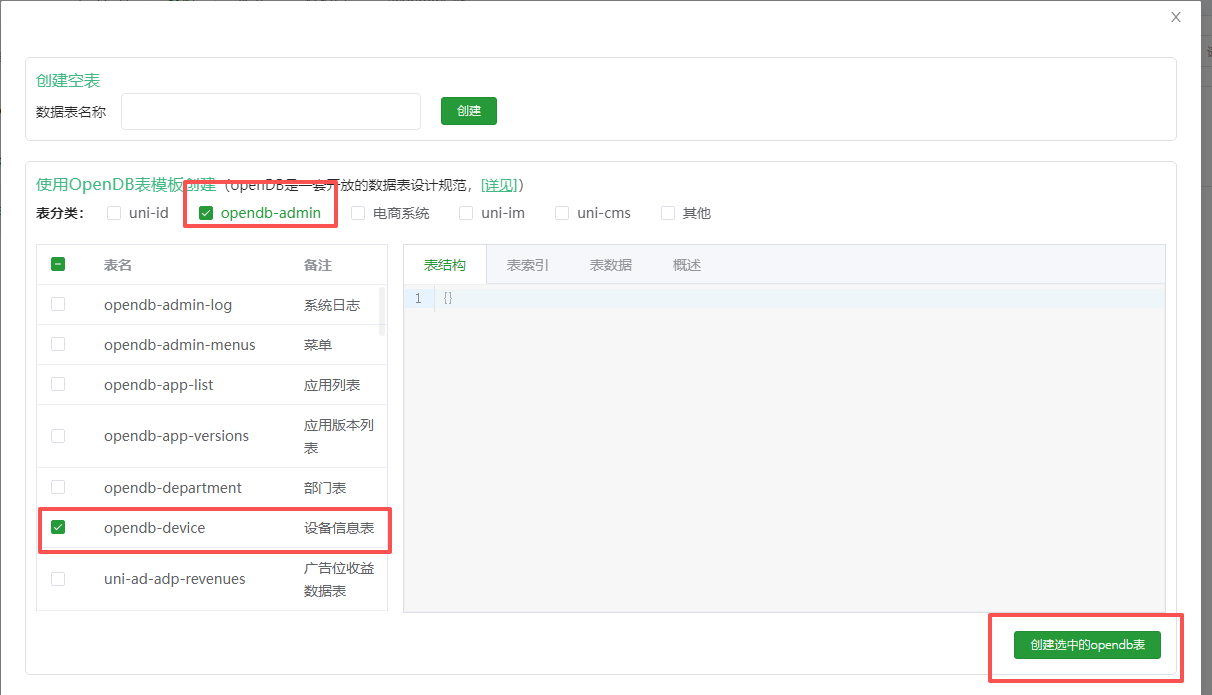
Task: Click the 广告位收益数据表 remark cell
Action: click(339, 579)
